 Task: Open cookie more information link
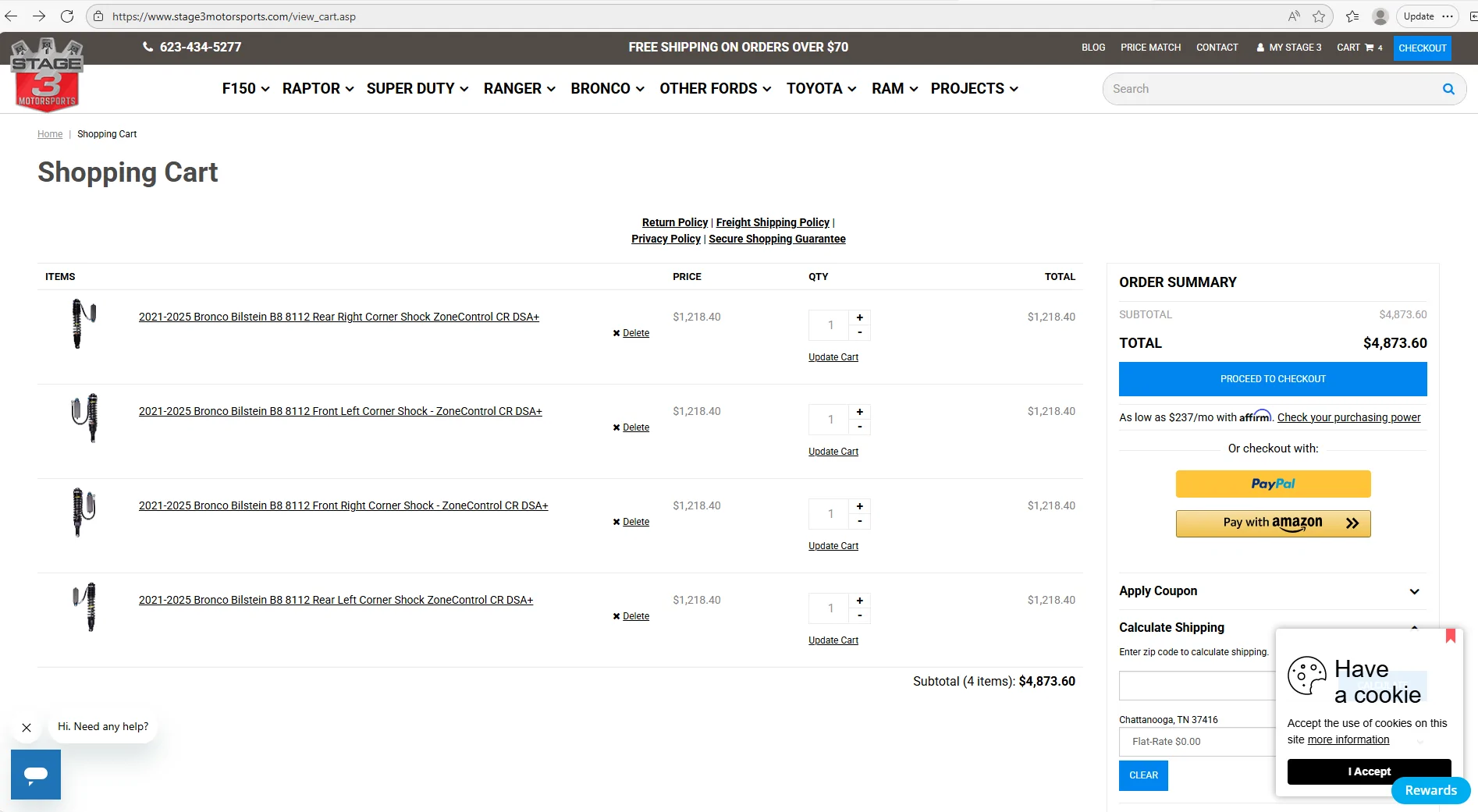(x=1348, y=740)
